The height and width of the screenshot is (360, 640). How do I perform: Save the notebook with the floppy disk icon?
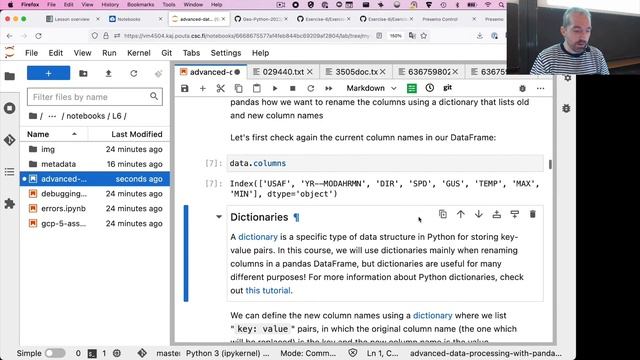(x=184, y=88)
